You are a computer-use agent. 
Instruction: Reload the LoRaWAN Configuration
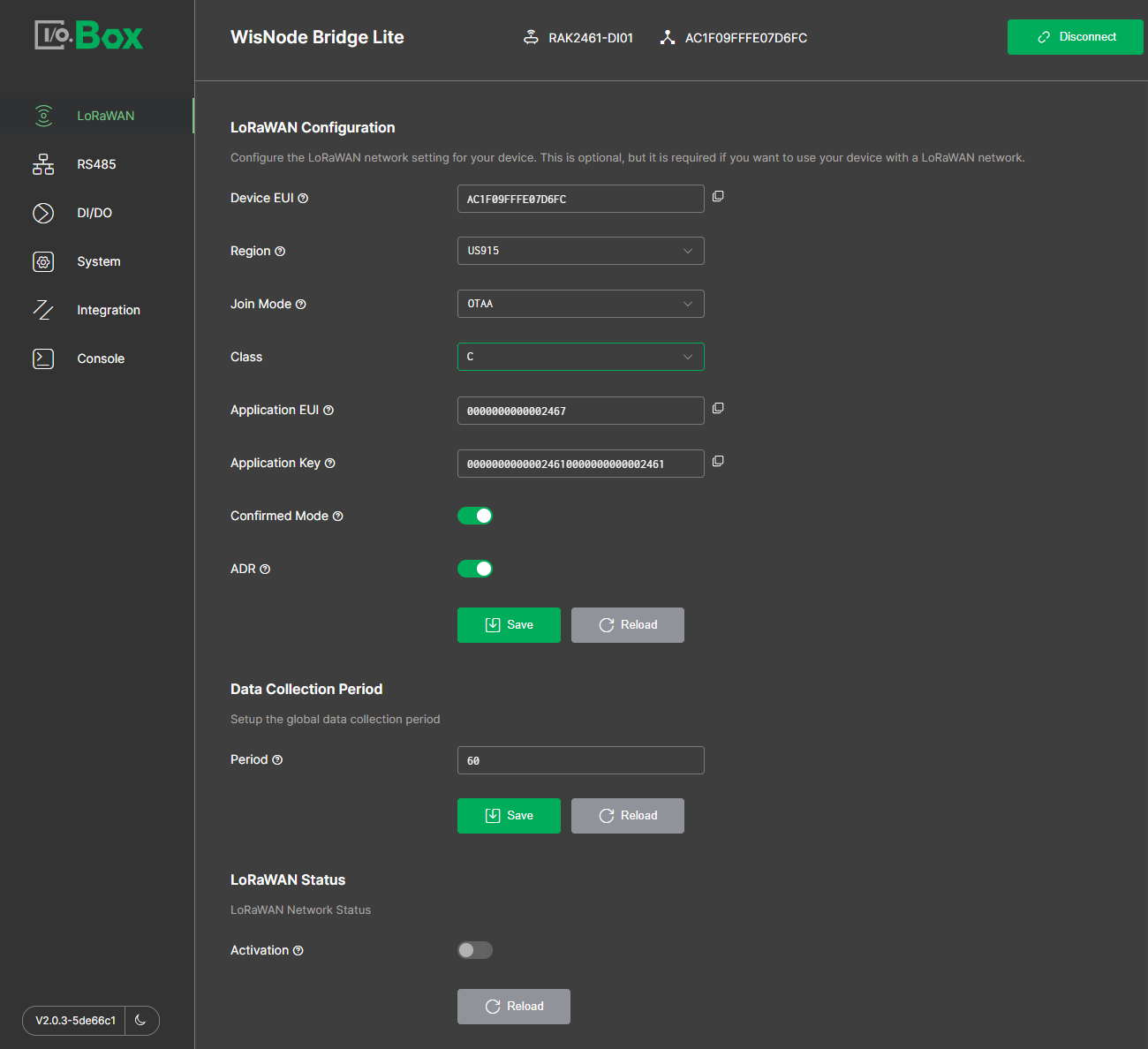click(x=628, y=625)
